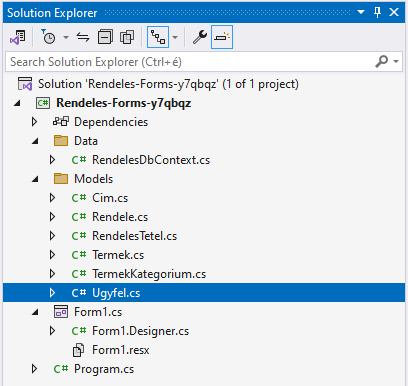Collapse All tree nodes icon
This screenshot has height=386, width=408.
[105, 37]
